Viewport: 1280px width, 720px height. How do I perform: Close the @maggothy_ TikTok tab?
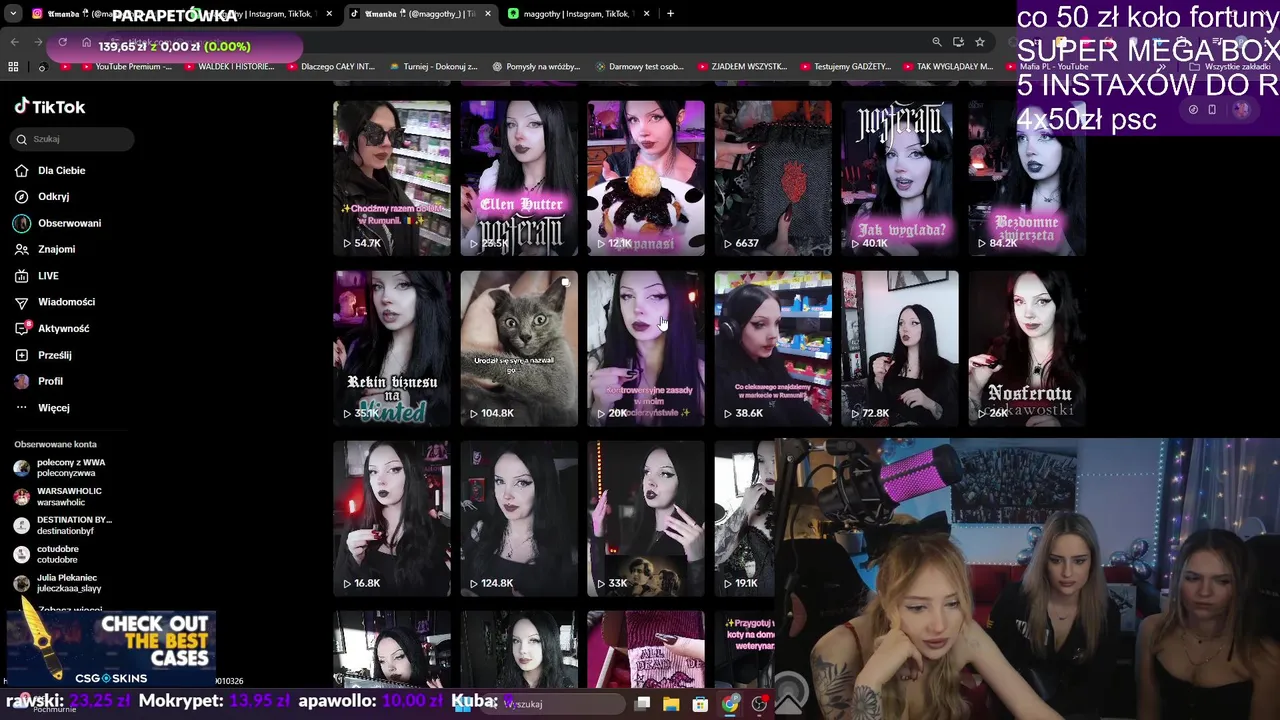pyautogui.click(x=487, y=14)
